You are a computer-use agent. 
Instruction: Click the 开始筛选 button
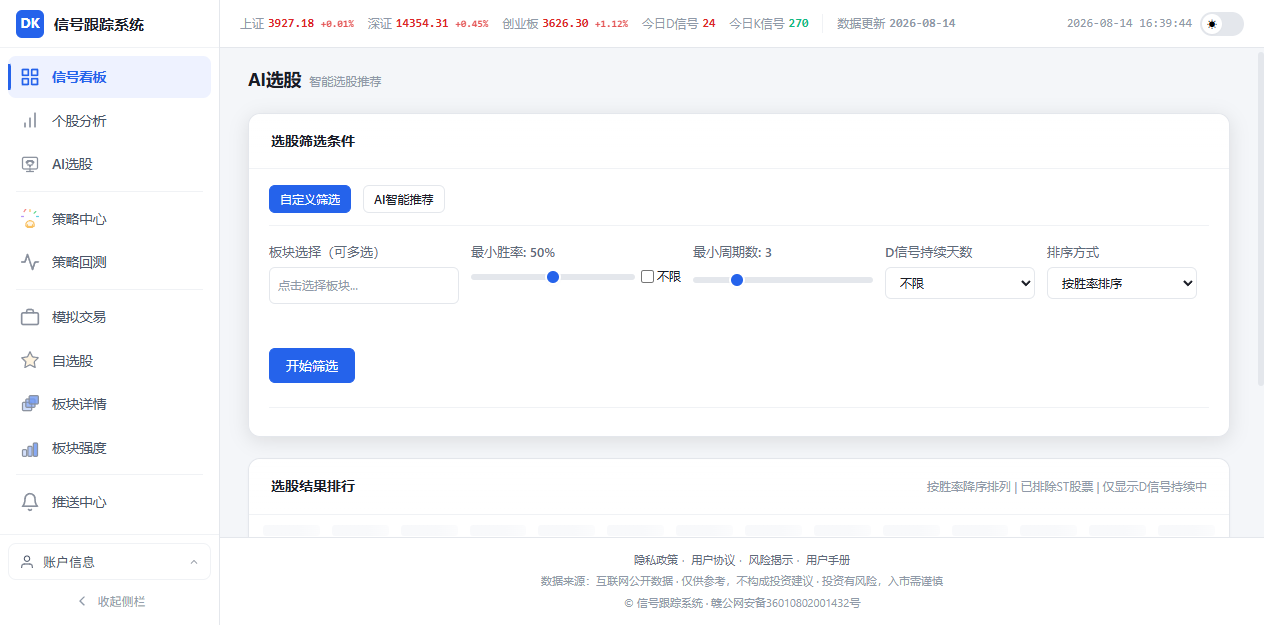pos(312,366)
